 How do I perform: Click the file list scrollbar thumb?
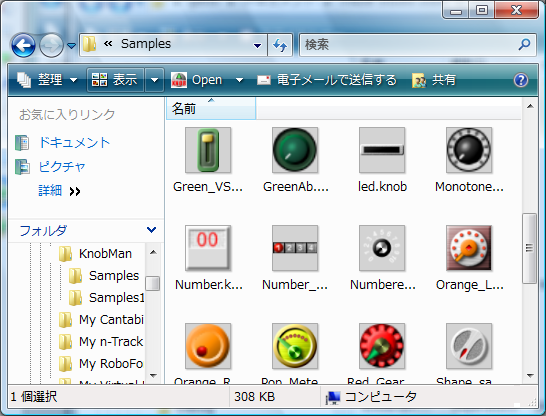coord(530,248)
